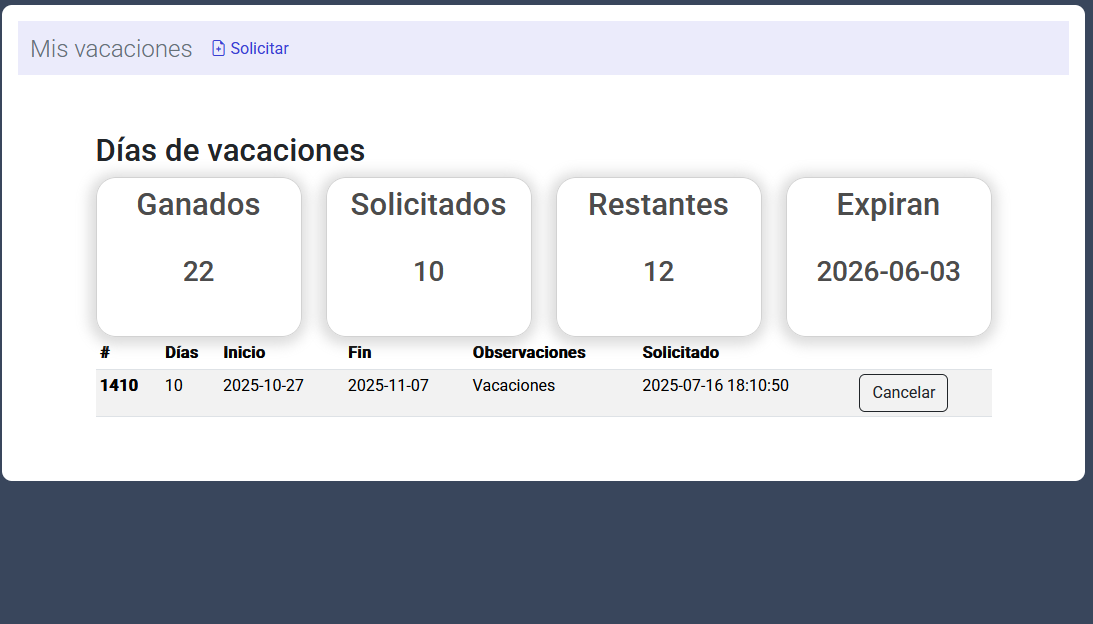Select the Observaciones column header

529,352
